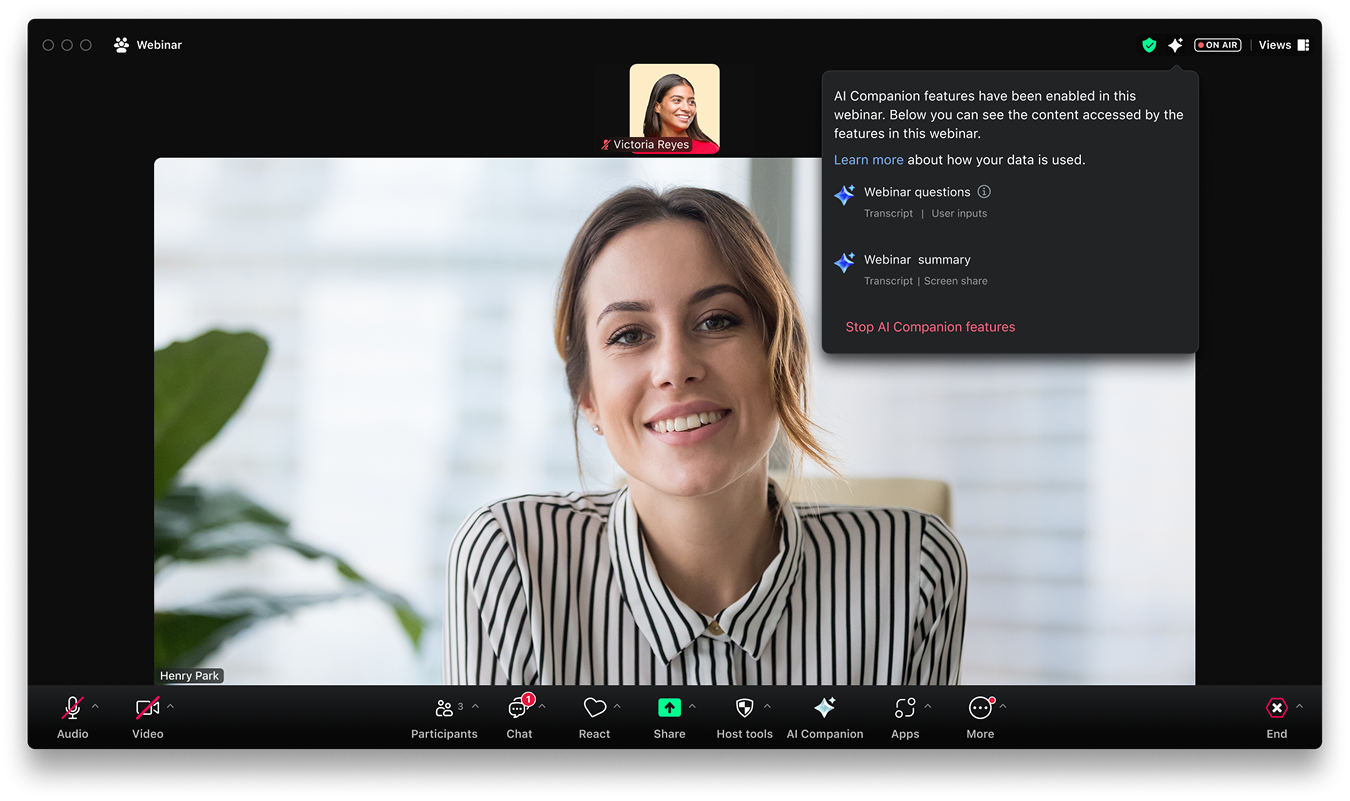Stop your video
Screen dimensions: 1350x801
(x=146, y=708)
